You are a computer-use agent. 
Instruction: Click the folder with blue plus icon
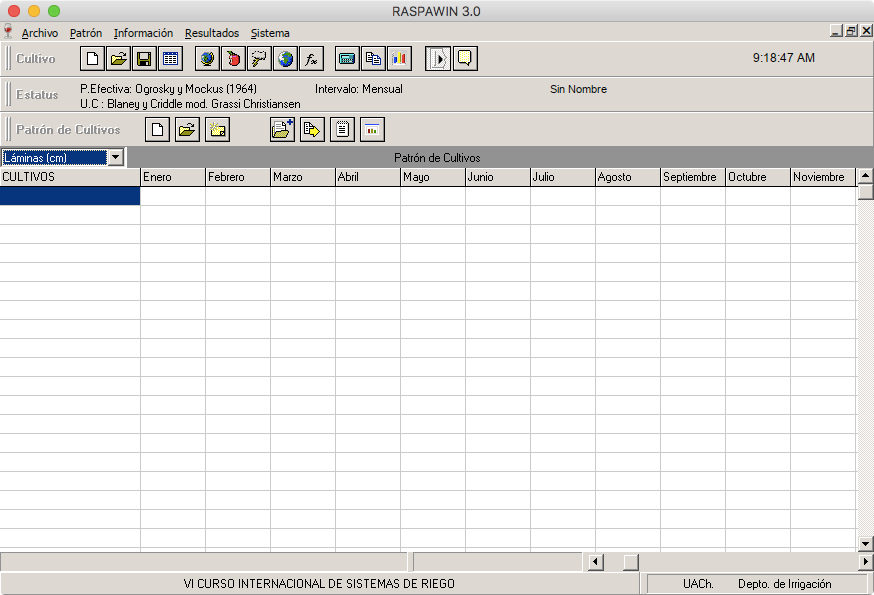coord(282,129)
